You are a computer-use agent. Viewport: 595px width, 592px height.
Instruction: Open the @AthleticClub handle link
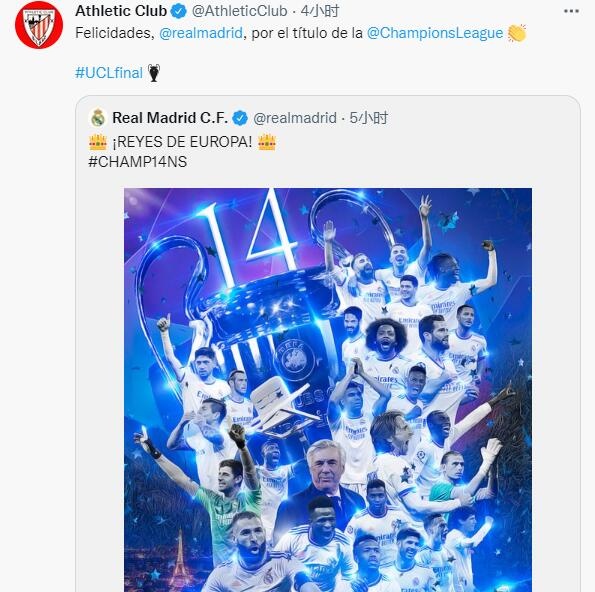239,11
